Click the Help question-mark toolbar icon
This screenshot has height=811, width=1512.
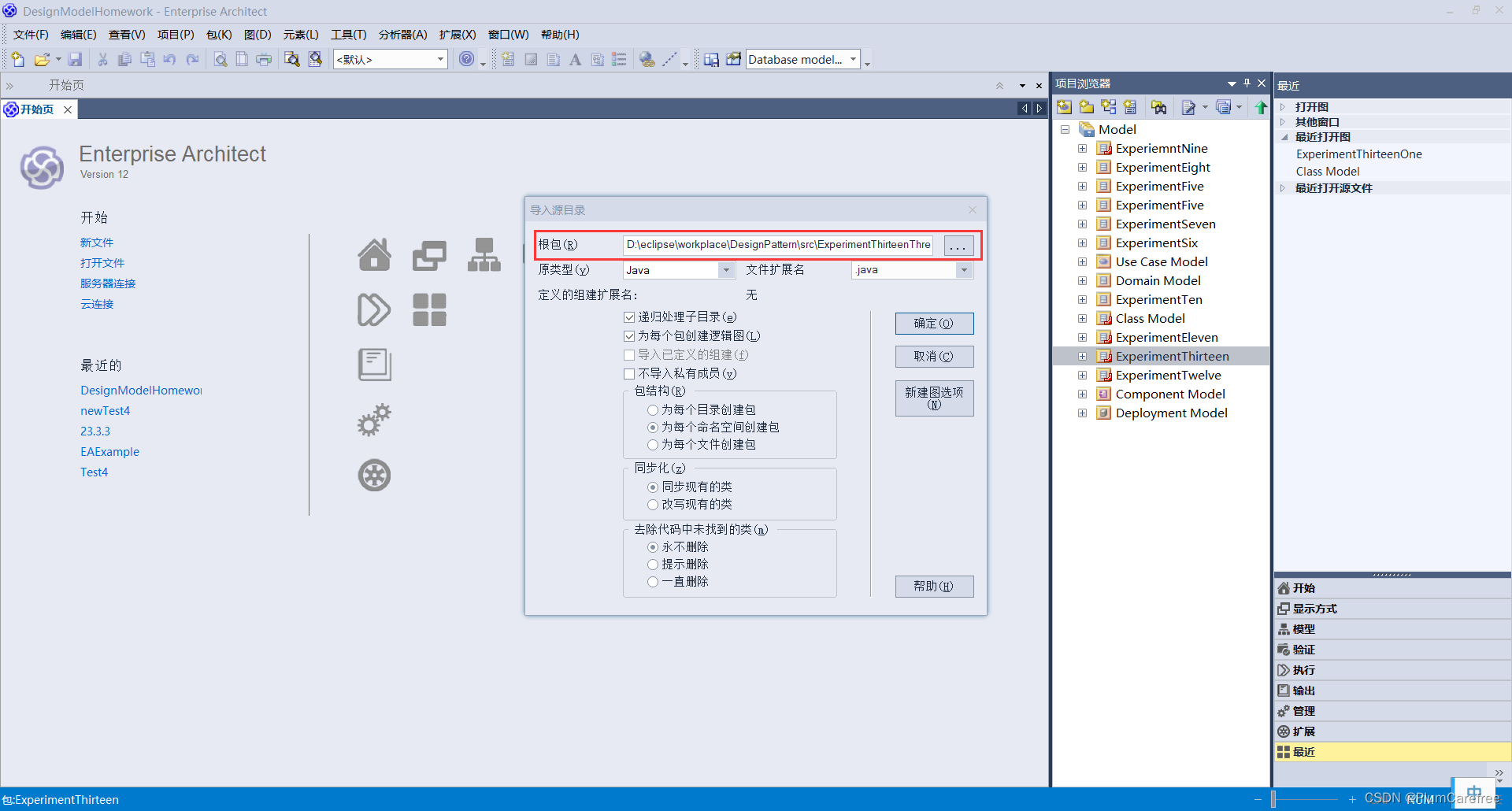click(467, 59)
